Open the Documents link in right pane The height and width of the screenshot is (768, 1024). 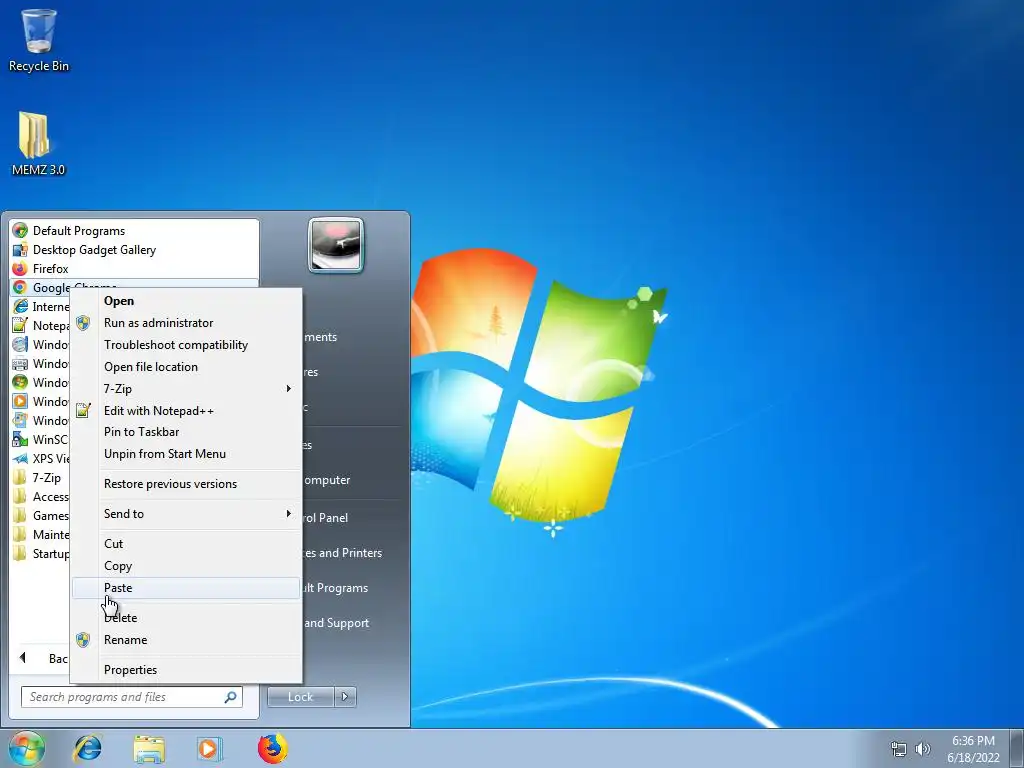tap(321, 337)
